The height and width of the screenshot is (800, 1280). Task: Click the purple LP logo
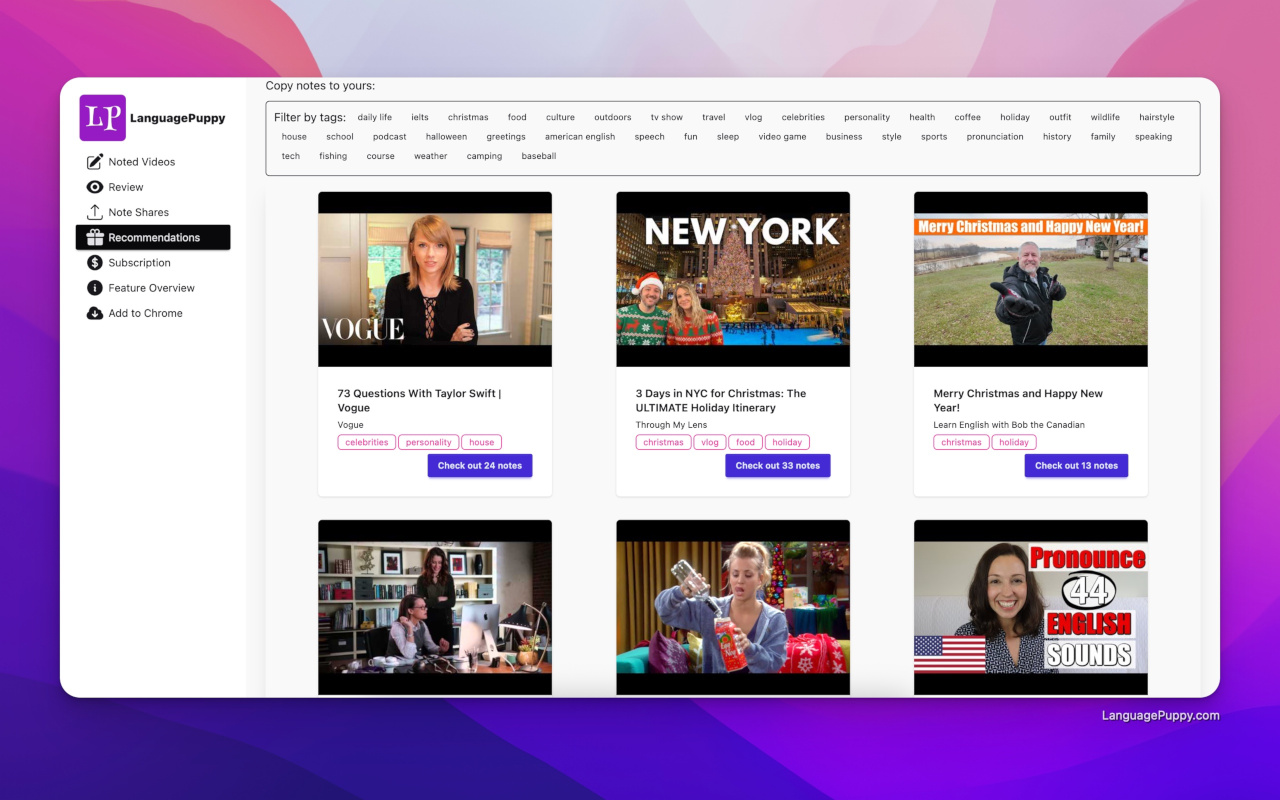(102, 118)
